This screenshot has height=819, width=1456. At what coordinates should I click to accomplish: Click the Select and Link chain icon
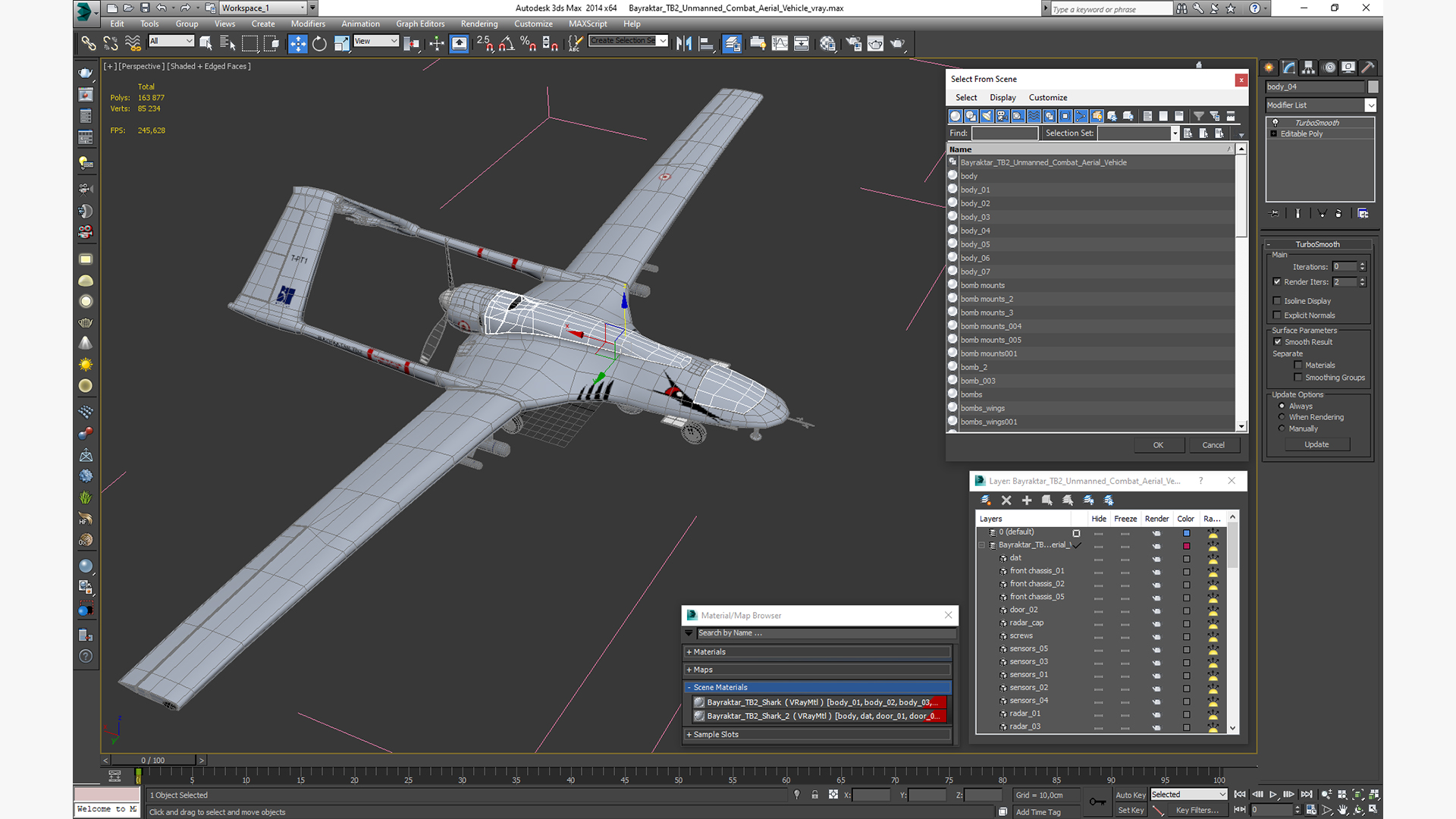point(88,43)
